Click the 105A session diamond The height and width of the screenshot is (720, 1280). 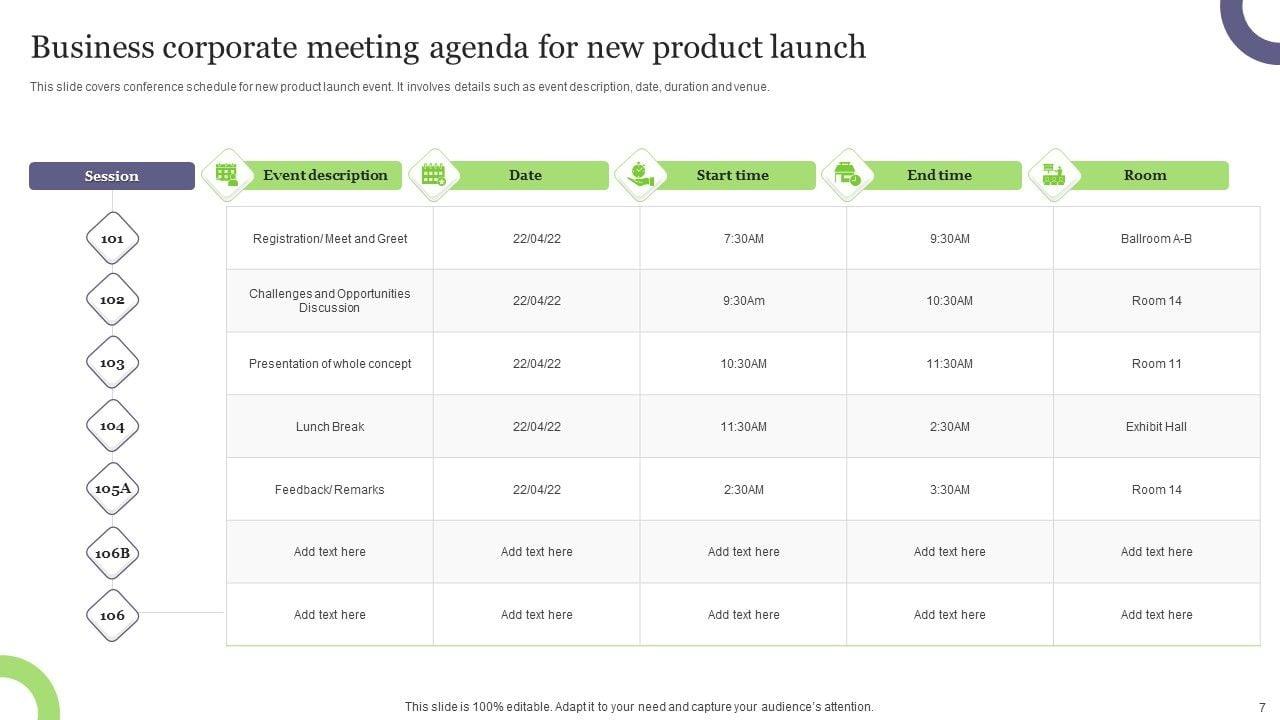pos(112,489)
